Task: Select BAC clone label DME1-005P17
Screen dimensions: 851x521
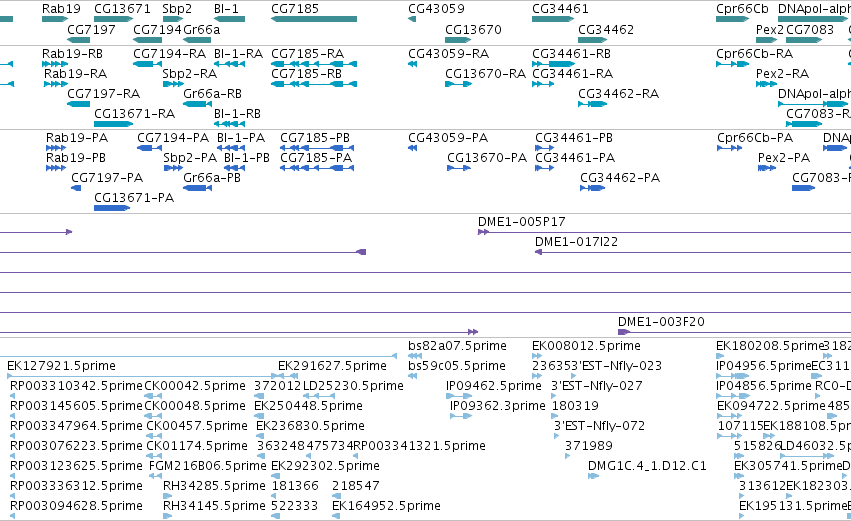Action: tap(522, 222)
